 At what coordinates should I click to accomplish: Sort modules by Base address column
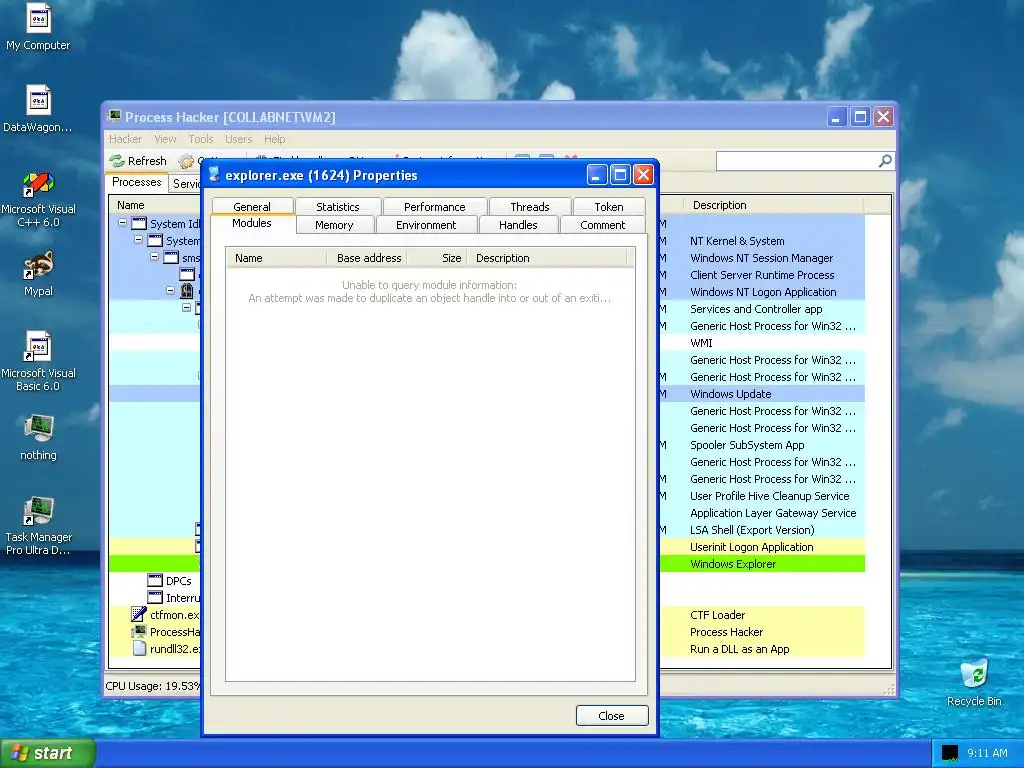point(368,258)
